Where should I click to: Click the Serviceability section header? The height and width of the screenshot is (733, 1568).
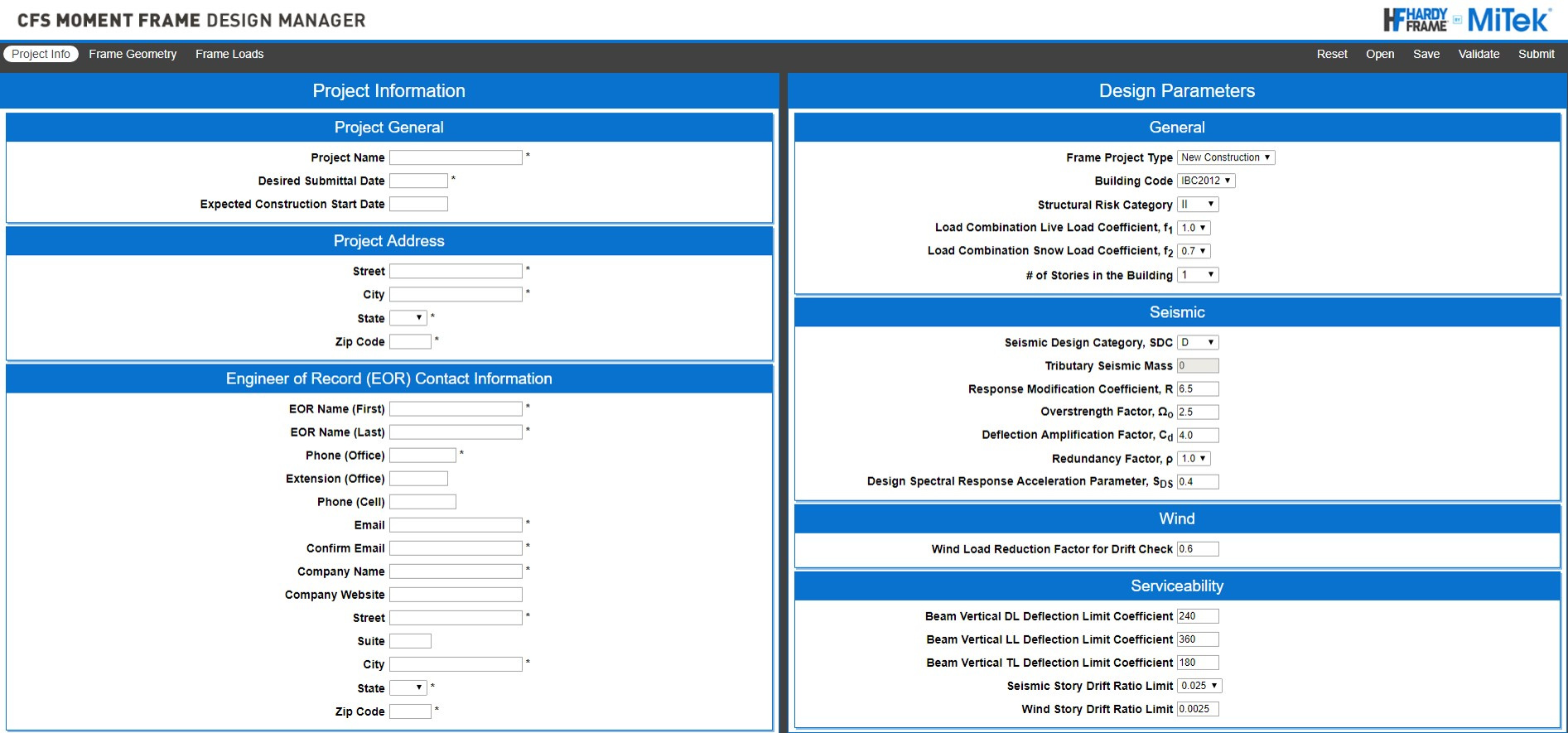pos(1177,586)
